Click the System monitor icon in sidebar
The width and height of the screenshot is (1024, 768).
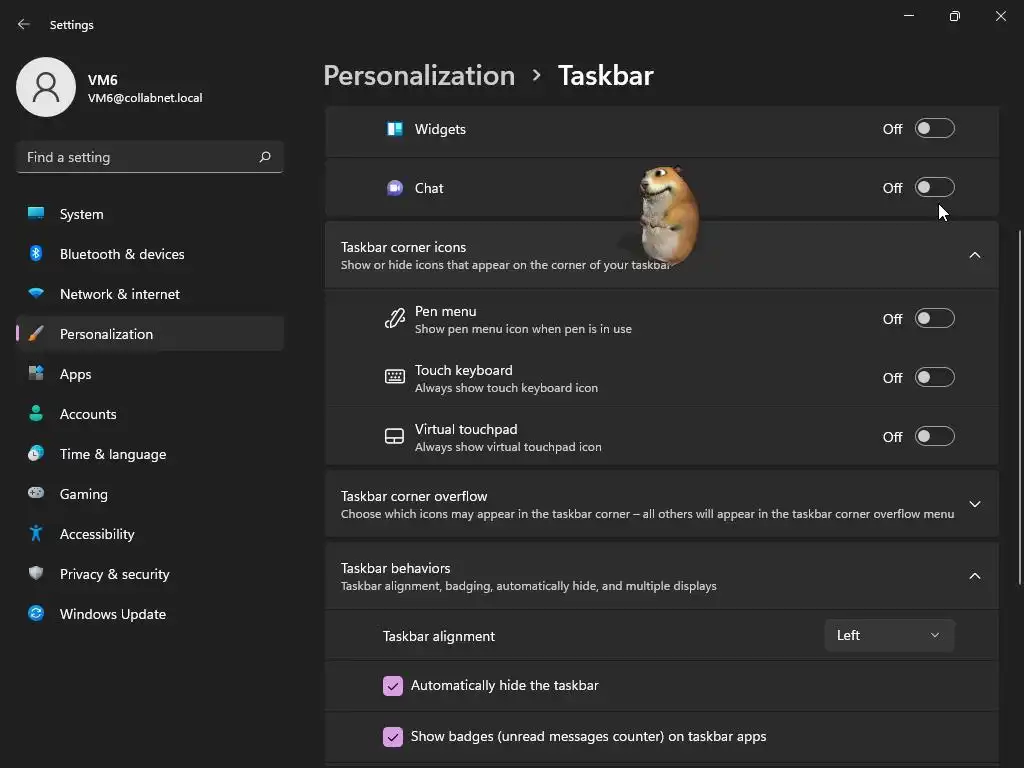[36, 214]
